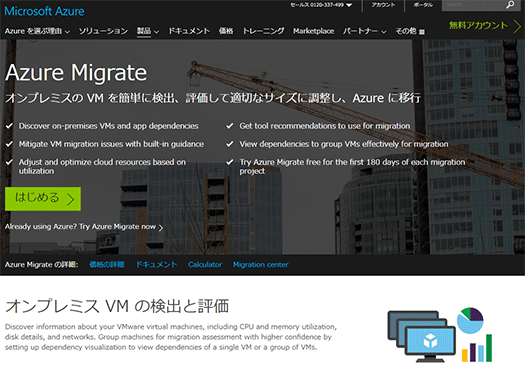The image size is (525, 377).
Task: Open the Calculator link
Action: [205, 265]
